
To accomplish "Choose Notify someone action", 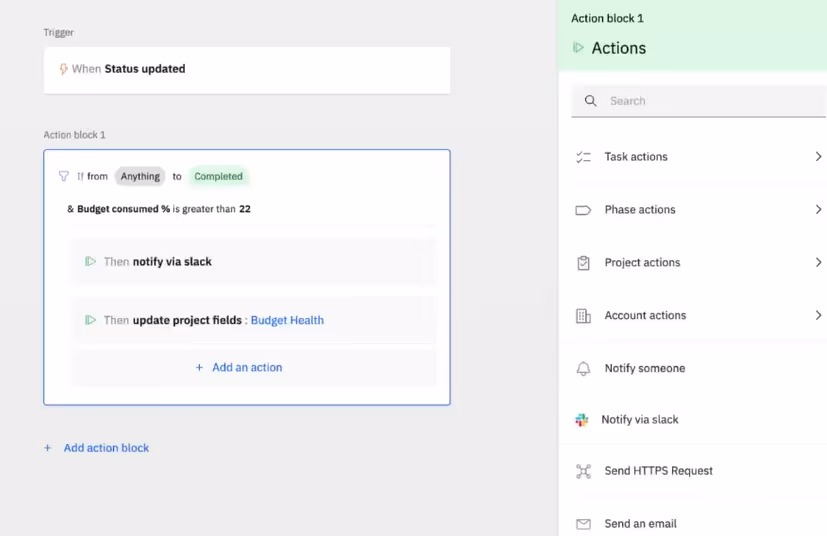I will 698,368.
